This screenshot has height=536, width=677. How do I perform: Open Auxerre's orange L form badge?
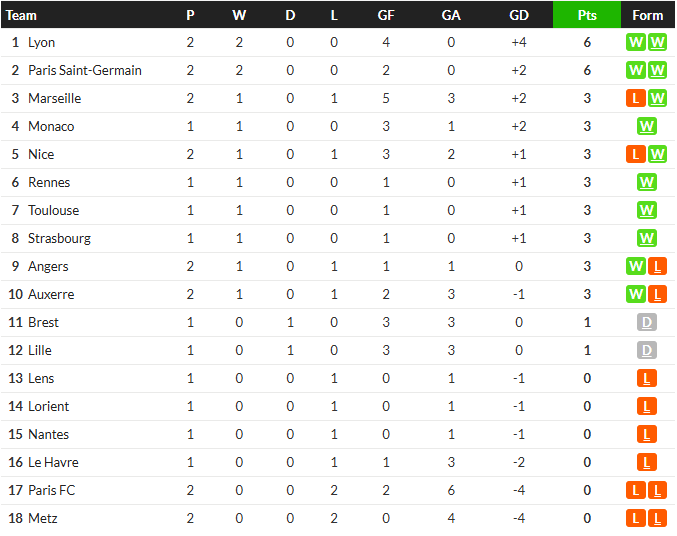coord(657,295)
